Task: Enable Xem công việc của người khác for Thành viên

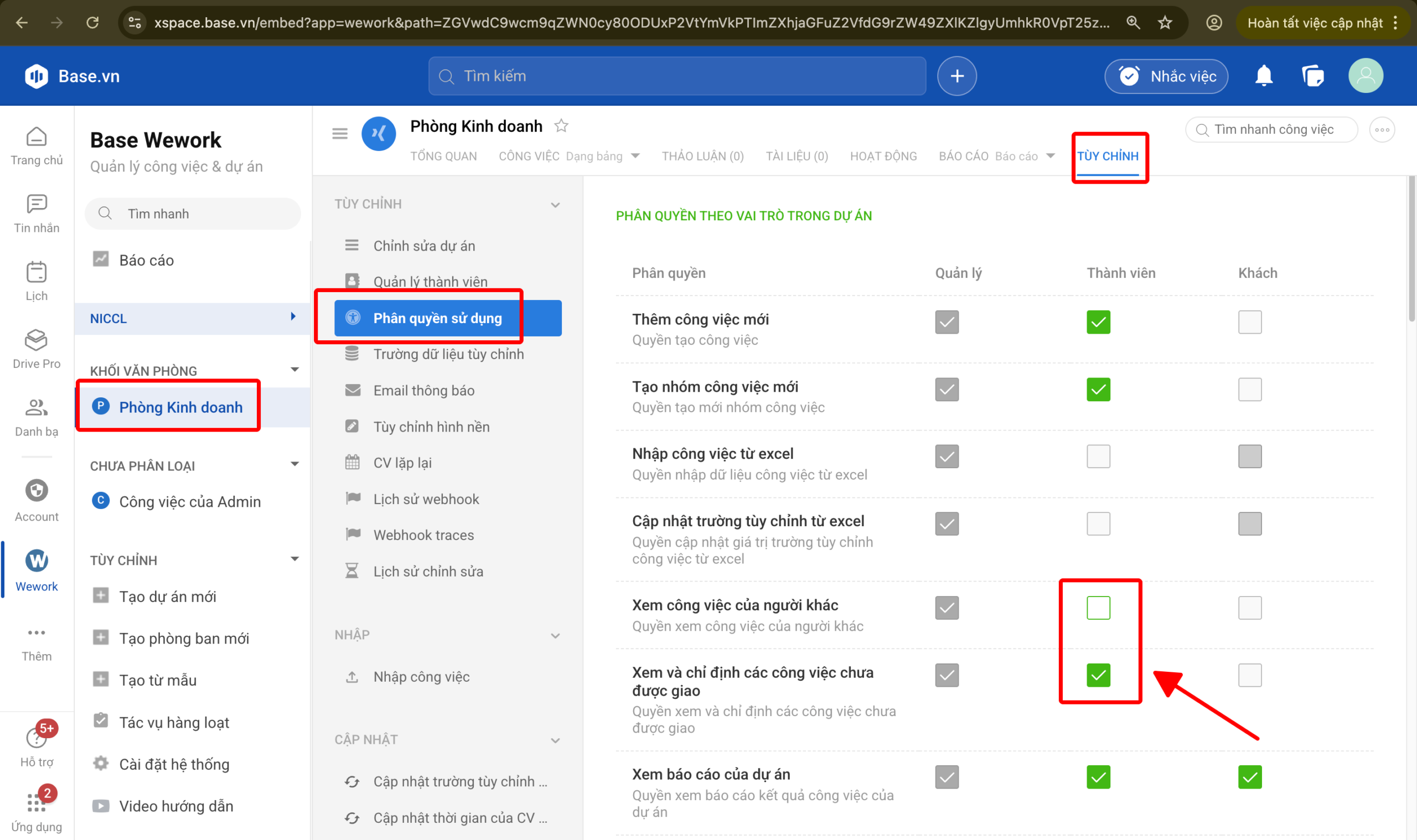Action: tap(1098, 608)
